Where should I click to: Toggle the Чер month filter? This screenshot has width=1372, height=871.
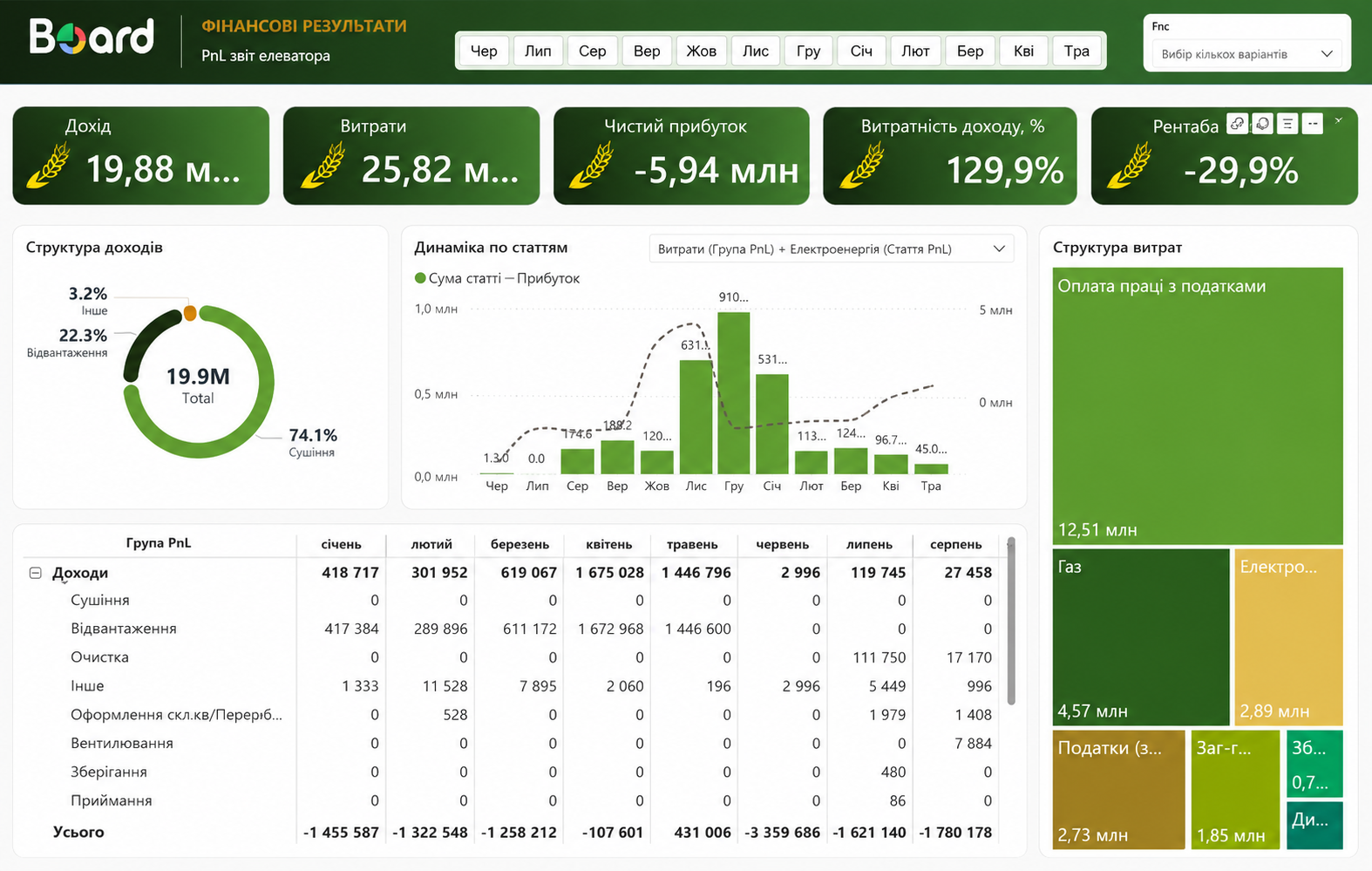pos(484,51)
